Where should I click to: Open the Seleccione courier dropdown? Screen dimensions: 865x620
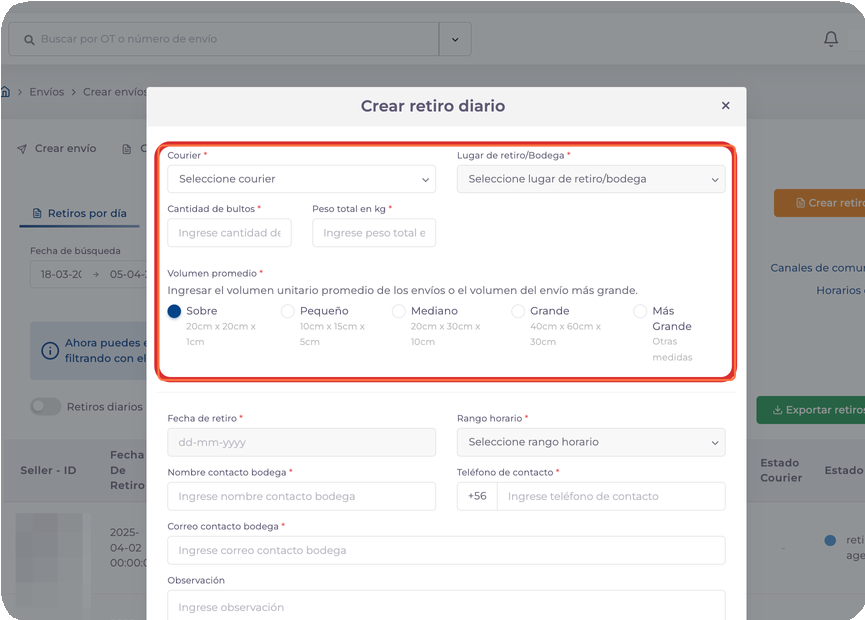(301, 179)
